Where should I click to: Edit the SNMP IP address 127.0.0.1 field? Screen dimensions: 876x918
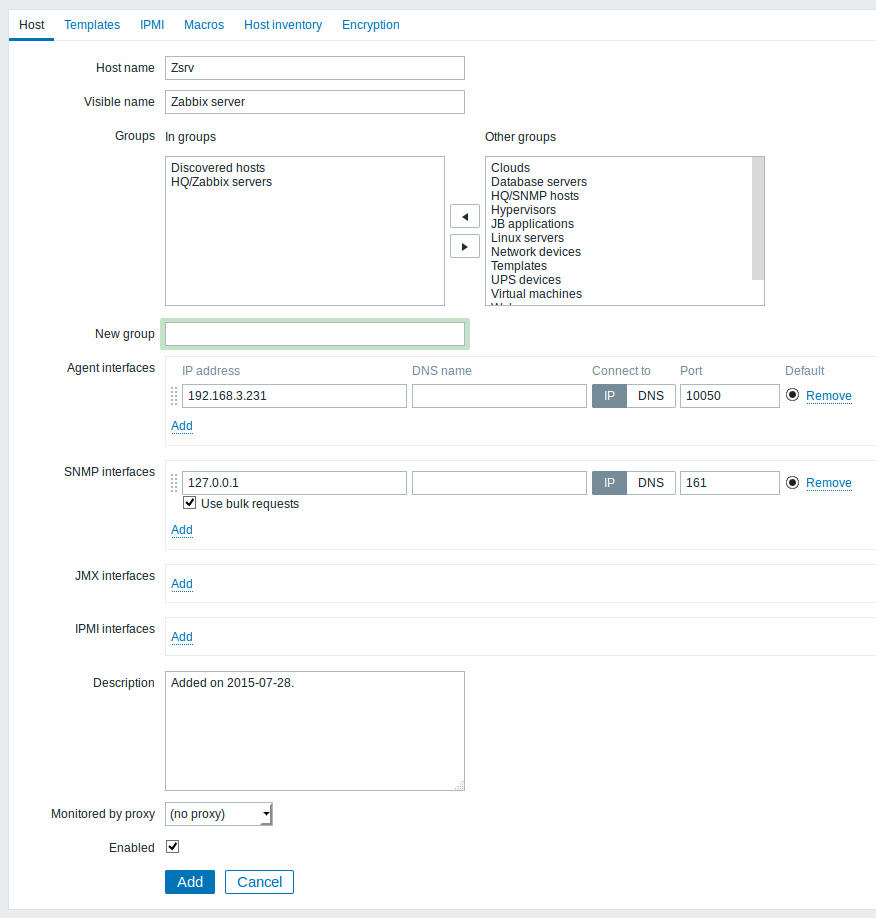pos(295,483)
